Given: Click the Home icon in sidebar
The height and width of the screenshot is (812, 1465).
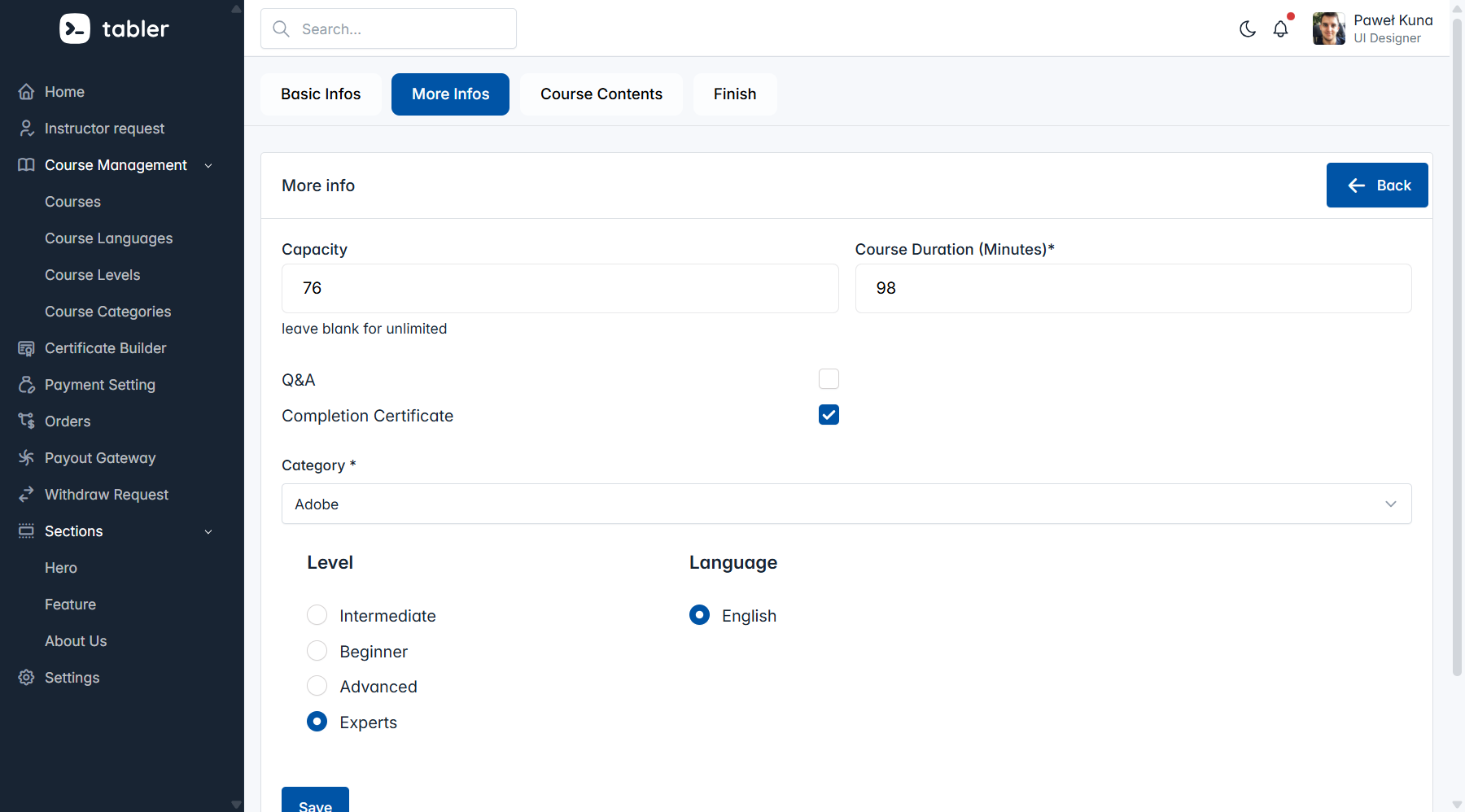Looking at the screenshot, I should pyautogui.click(x=27, y=92).
